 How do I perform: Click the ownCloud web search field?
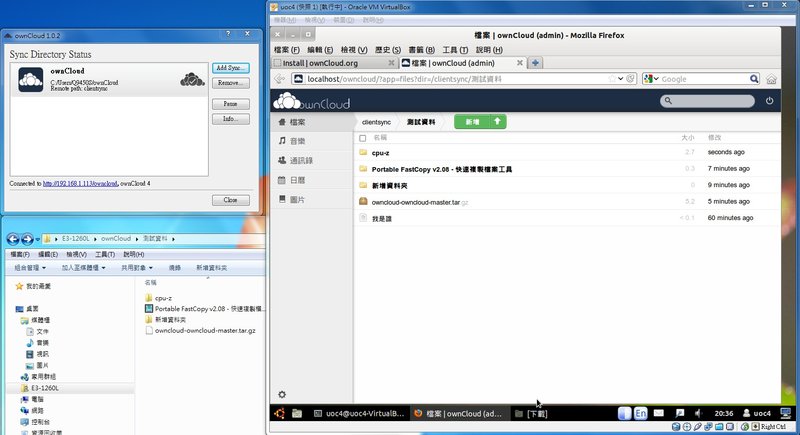click(x=707, y=101)
